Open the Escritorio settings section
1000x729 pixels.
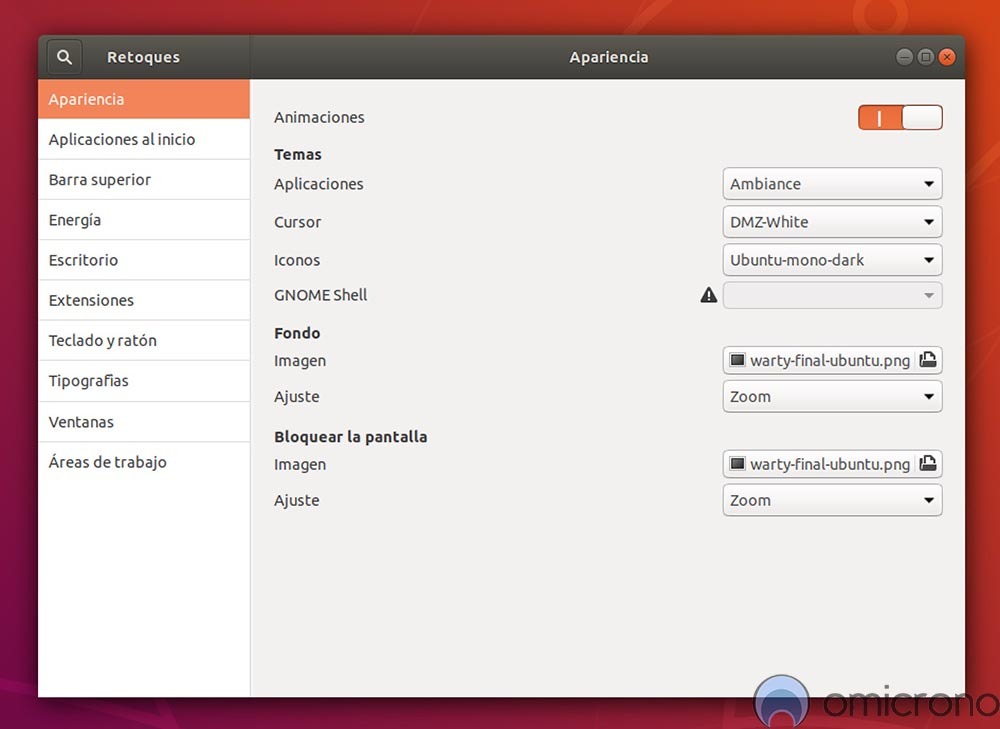pos(143,260)
